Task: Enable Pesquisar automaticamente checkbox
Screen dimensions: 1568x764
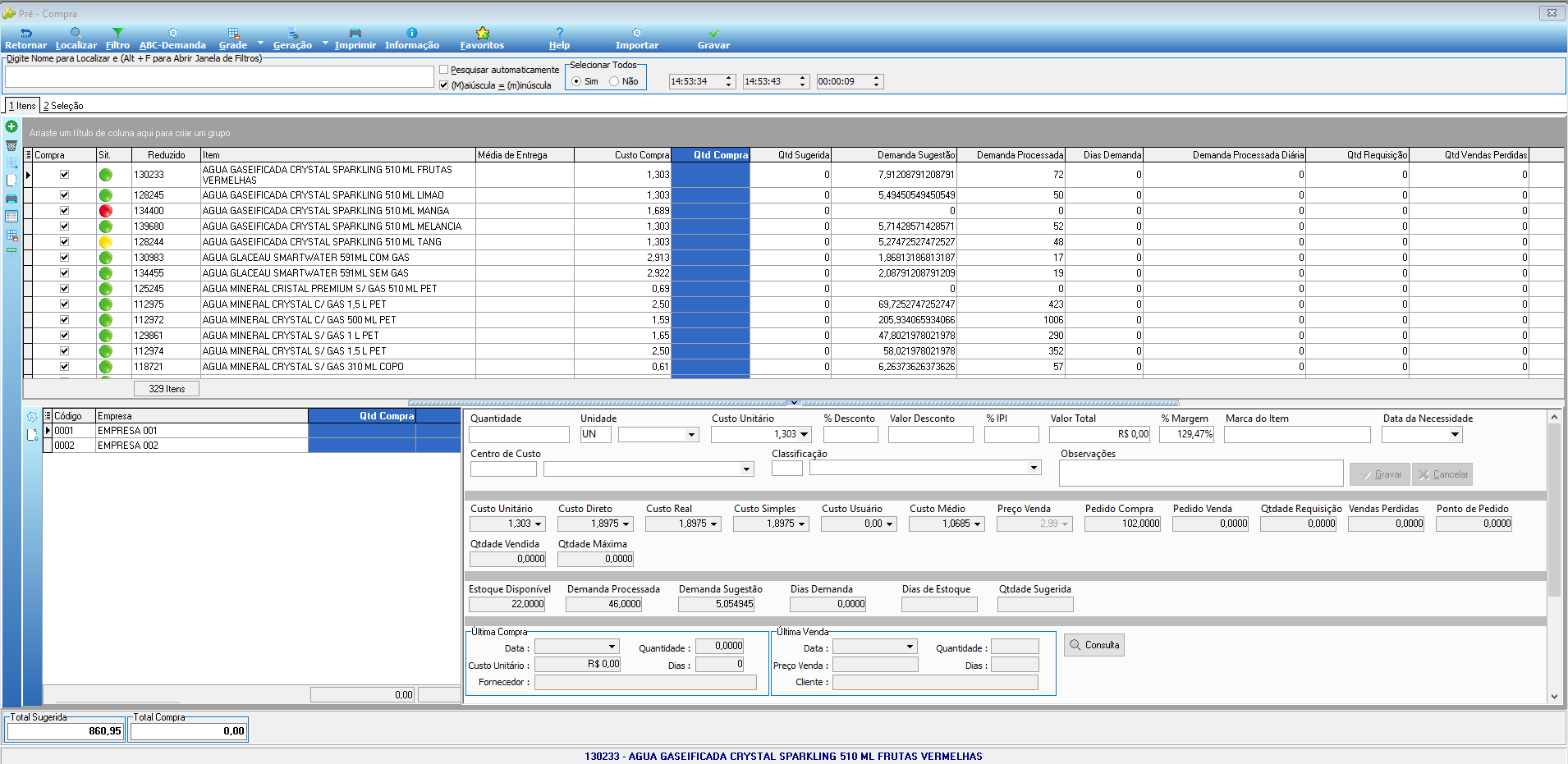Action: (444, 70)
